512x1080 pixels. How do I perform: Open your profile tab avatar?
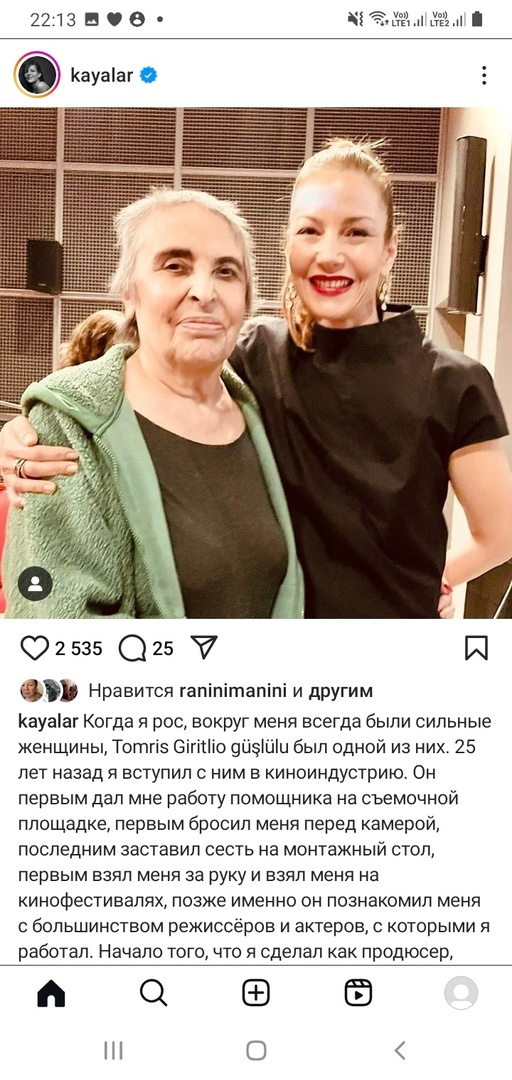click(461, 993)
